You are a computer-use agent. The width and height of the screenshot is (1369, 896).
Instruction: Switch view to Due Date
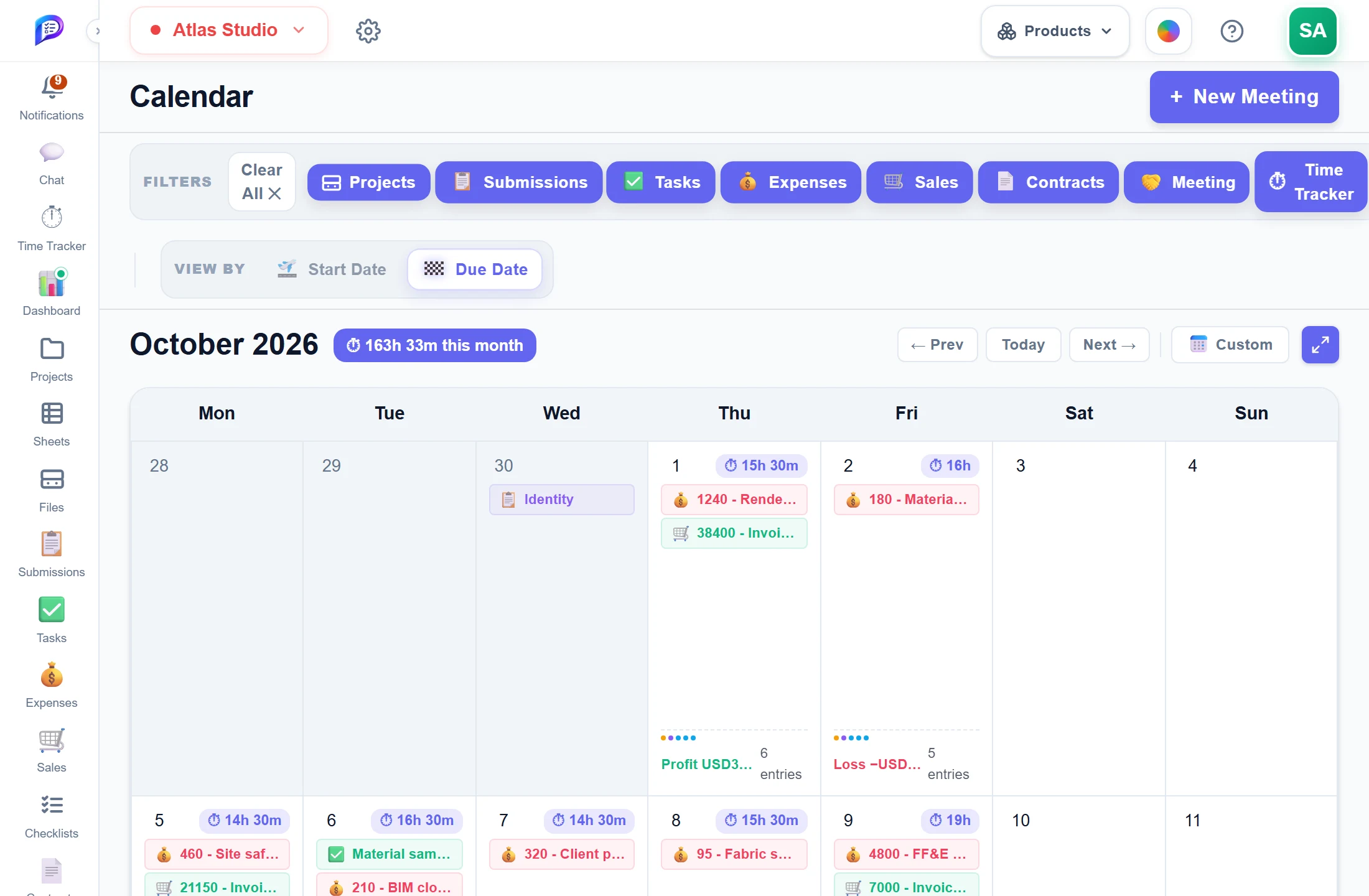(x=475, y=269)
